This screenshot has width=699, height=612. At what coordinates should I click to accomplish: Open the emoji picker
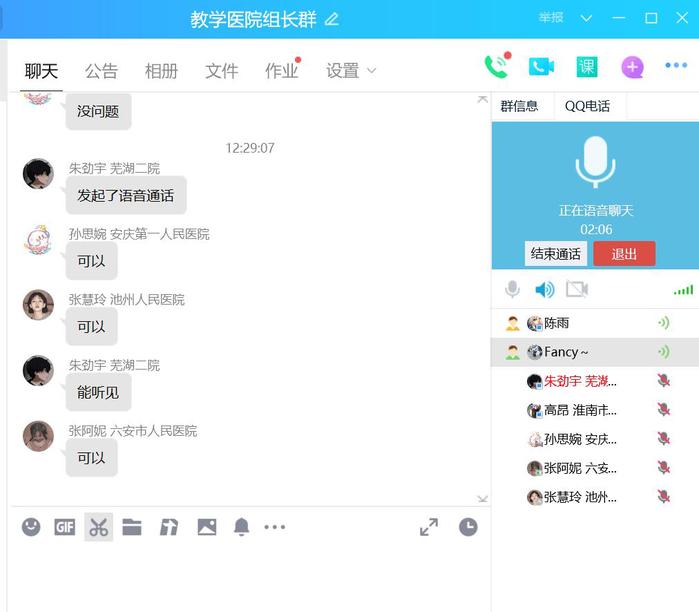click(31, 527)
